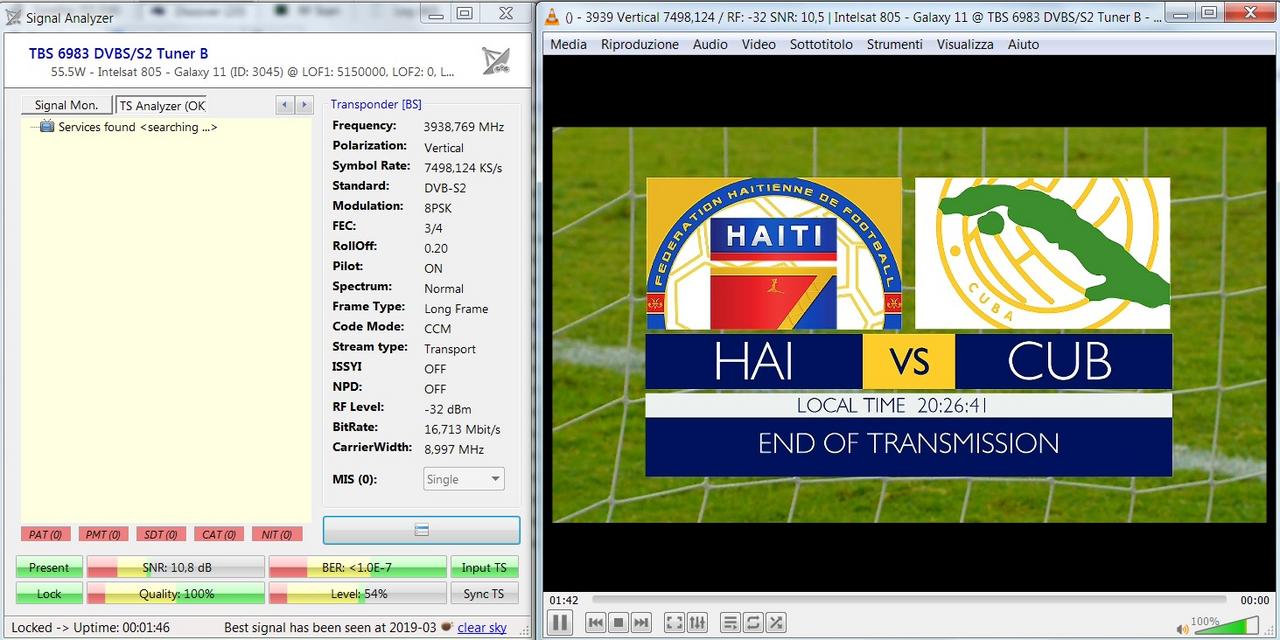Viewport: 1280px width, 640px height.
Task: Click the wide button below MIS dropdown
Action: pos(421,530)
